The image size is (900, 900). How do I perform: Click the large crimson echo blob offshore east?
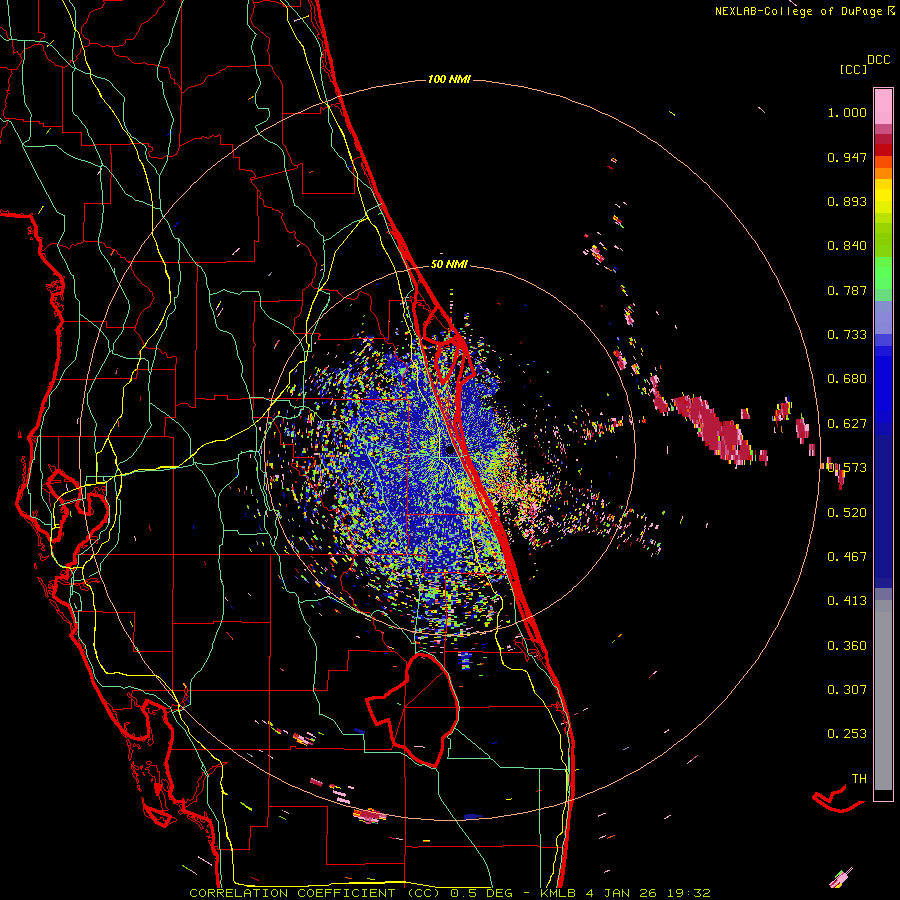coord(713,428)
